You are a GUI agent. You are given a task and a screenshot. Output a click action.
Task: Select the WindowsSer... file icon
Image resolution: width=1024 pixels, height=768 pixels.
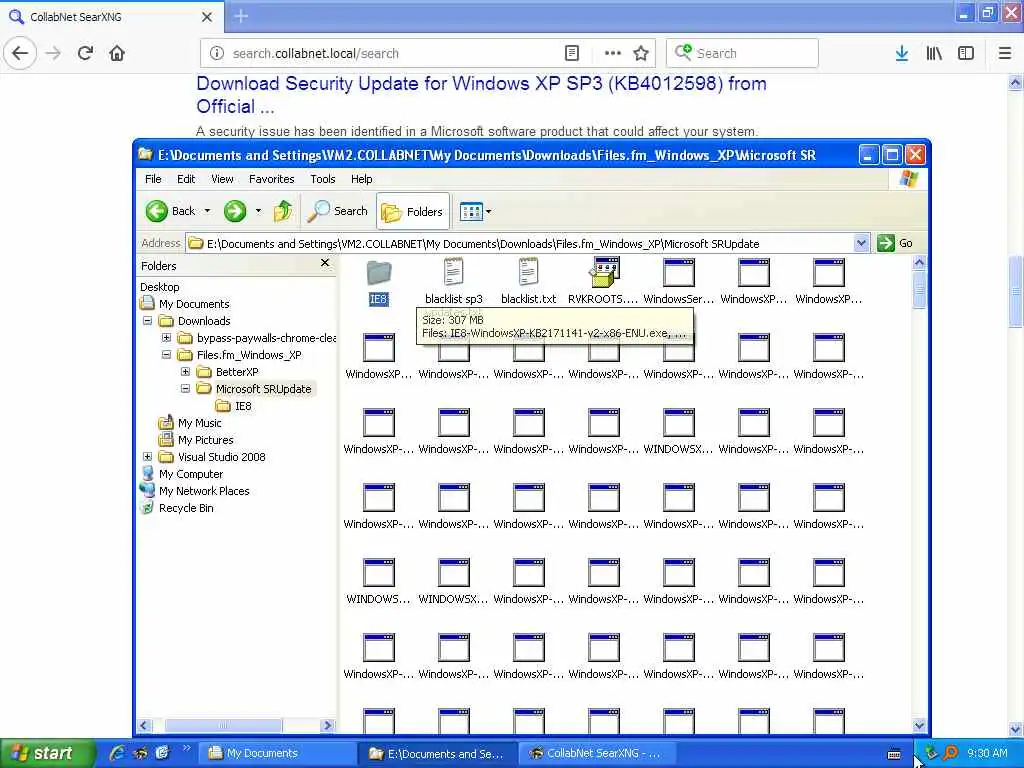coord(679,272)
